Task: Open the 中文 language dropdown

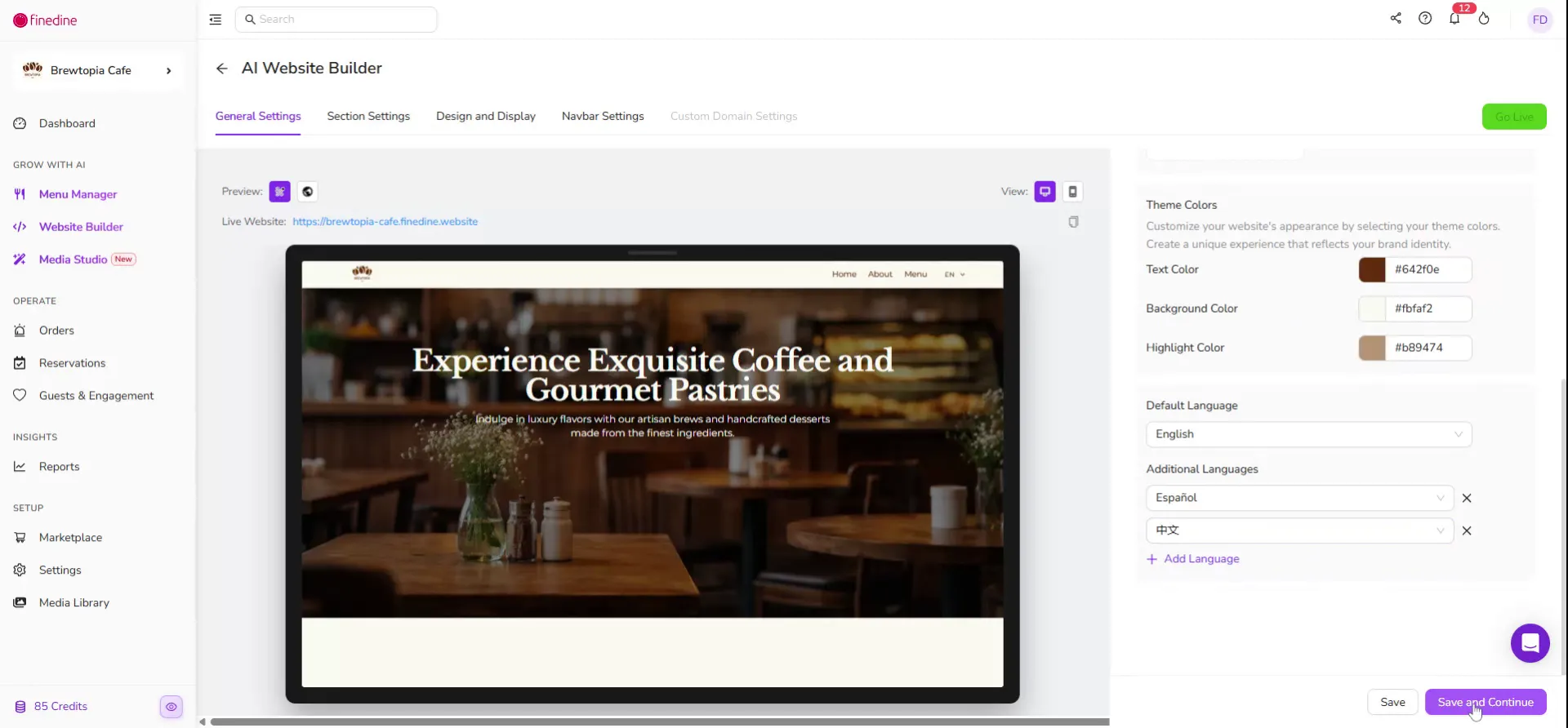Action: pyautogui.click(x=1299, y=530)
